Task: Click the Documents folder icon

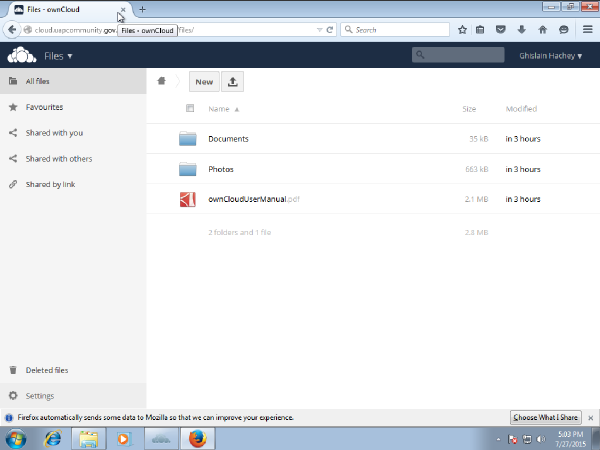Action: point(188,139)
